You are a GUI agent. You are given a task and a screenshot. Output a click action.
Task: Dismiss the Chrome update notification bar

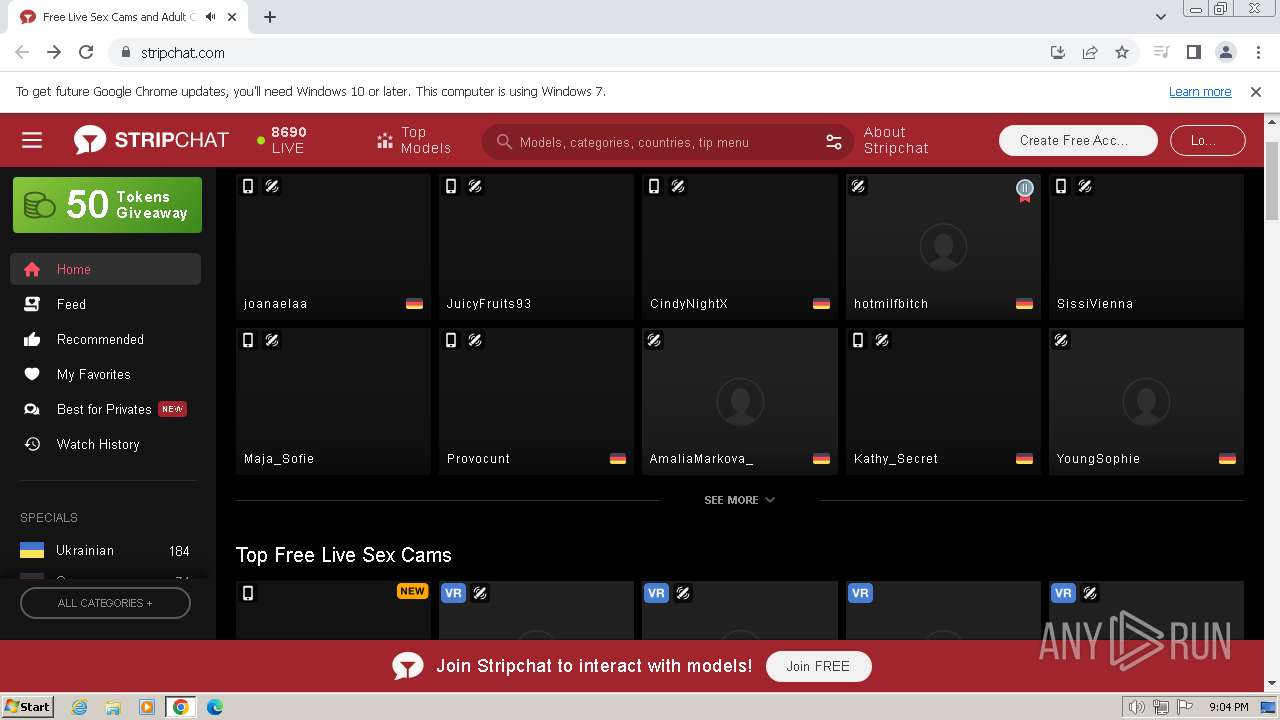pos(1256,91)
